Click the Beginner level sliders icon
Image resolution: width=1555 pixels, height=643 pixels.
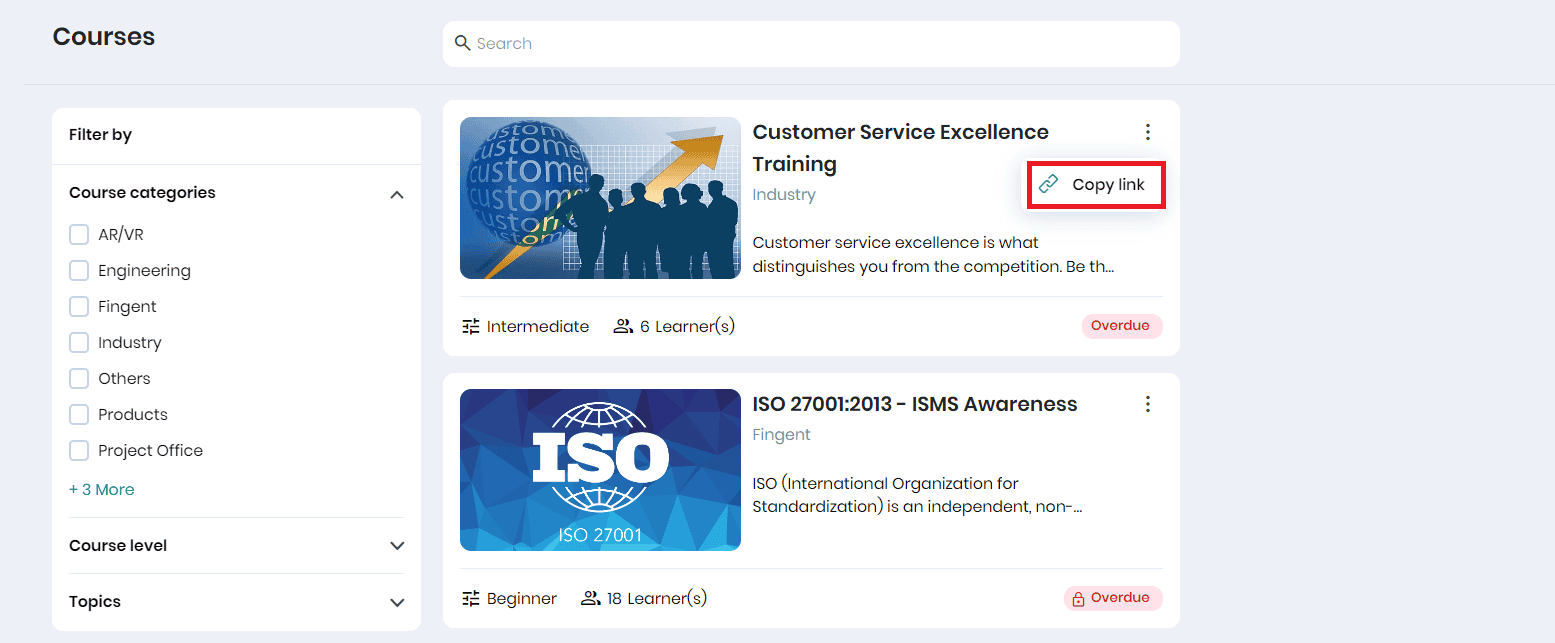tap(470, 598)
